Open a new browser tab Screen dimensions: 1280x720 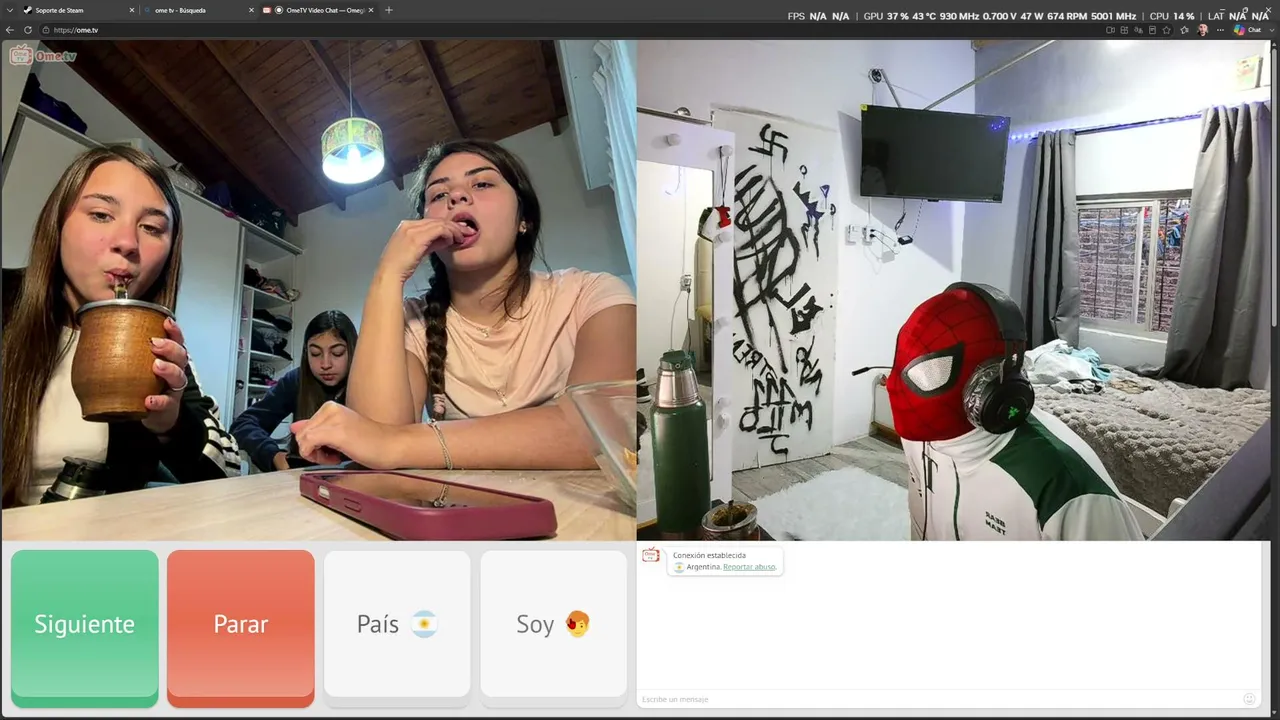(x=389, y=10)
